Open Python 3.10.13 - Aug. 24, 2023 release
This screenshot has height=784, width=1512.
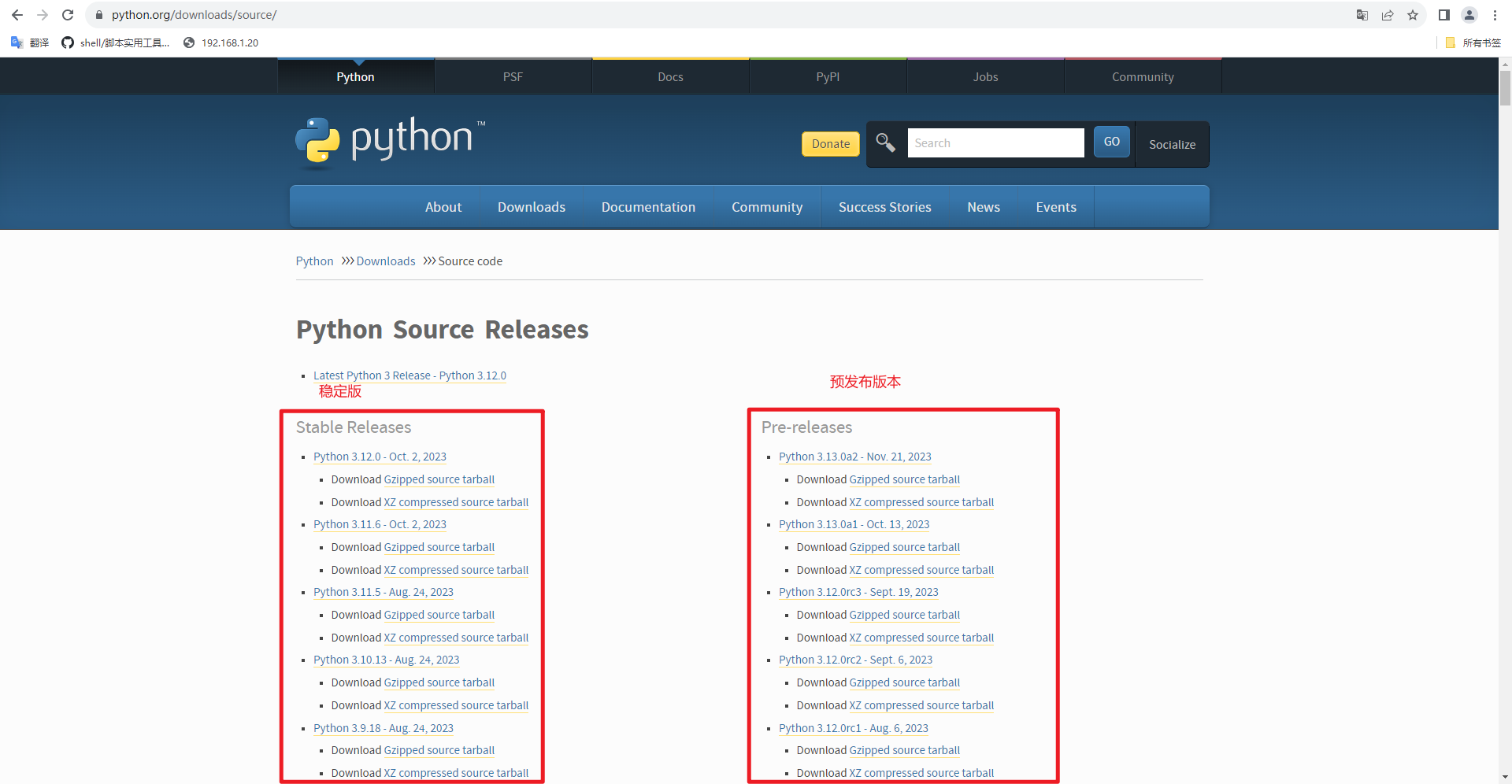[387, 660]
